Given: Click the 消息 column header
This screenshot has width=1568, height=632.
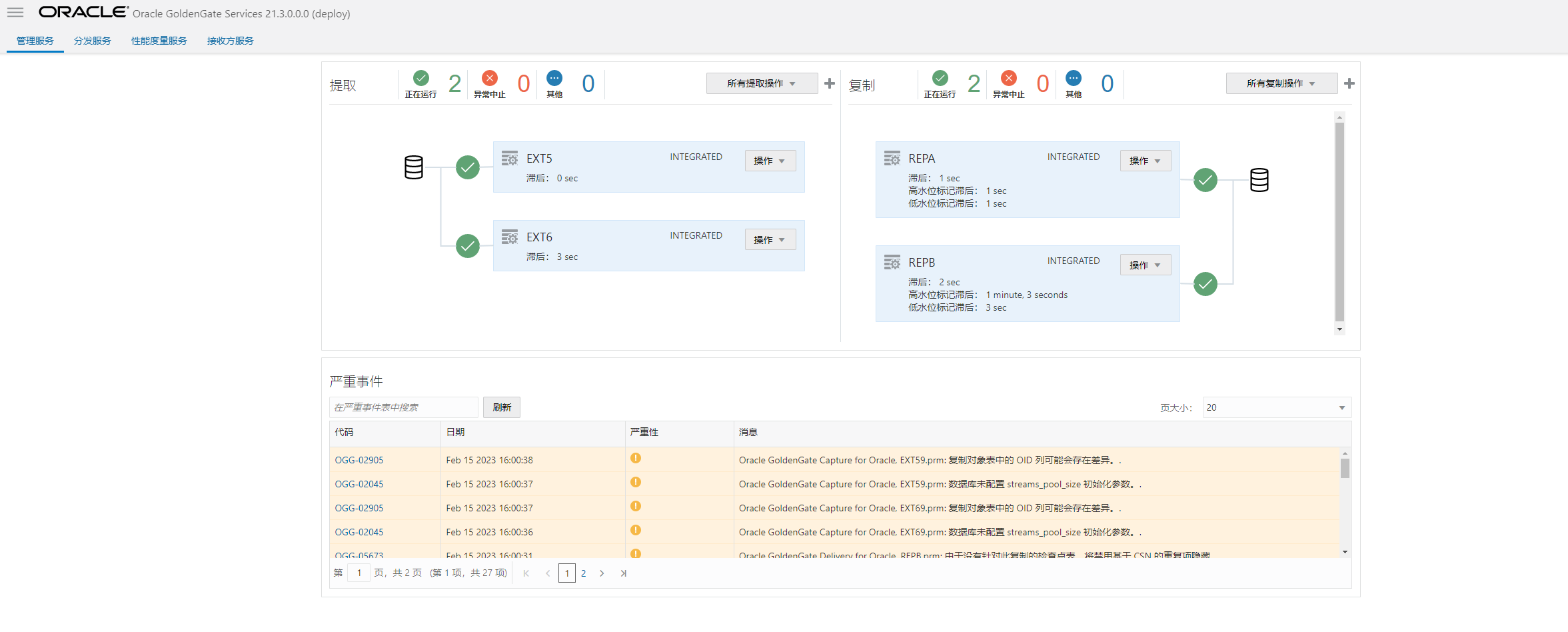Looking at the screenshot, I should coord(1042,433).
